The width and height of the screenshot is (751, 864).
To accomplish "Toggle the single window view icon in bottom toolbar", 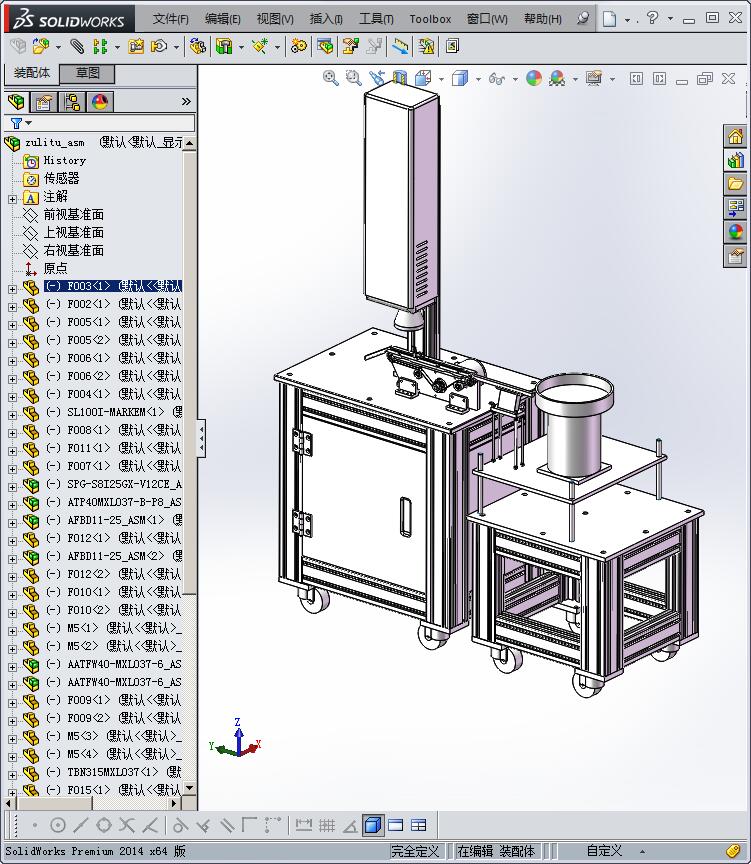I will (x=396, y=825).
